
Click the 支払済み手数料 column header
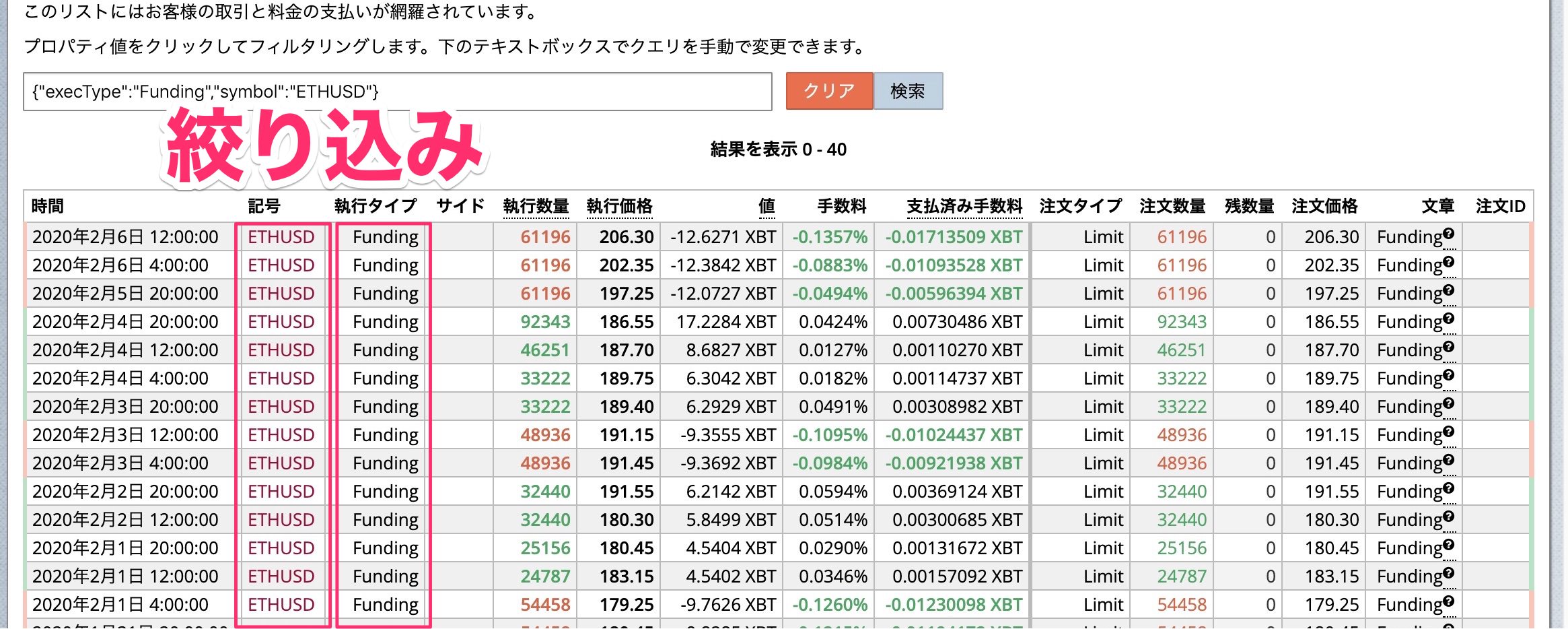(x=964, y=206)
